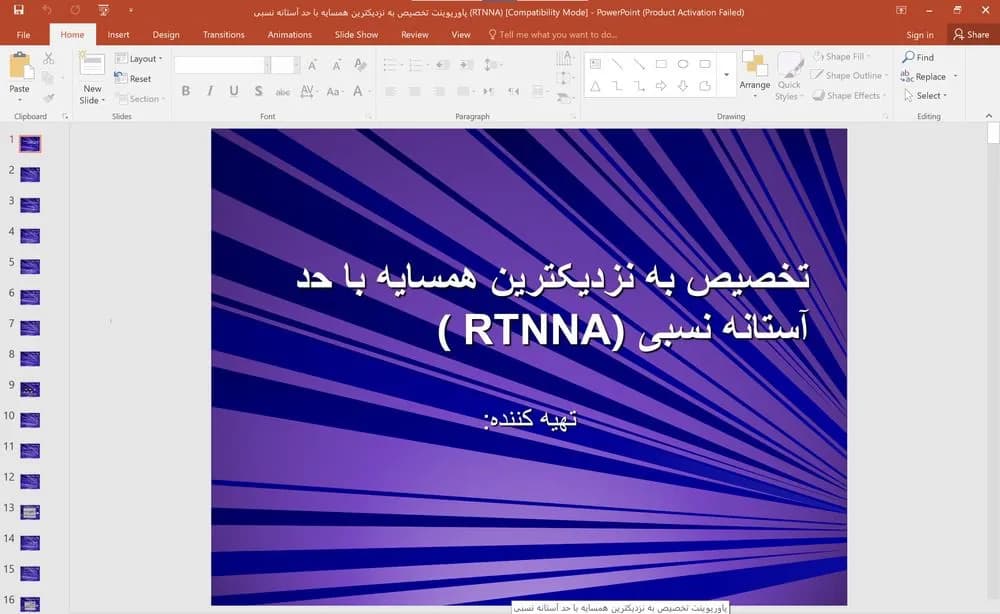
Task: Open Change Case menu
Action: point(333,91)
